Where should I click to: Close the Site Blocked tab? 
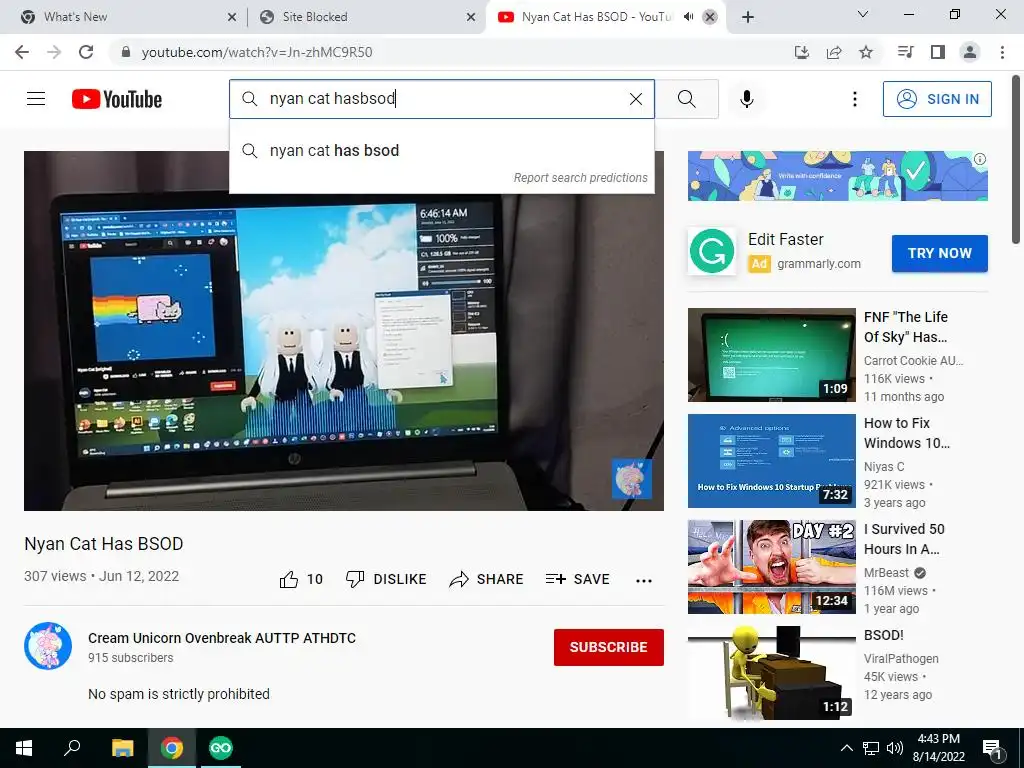[471, 17]
